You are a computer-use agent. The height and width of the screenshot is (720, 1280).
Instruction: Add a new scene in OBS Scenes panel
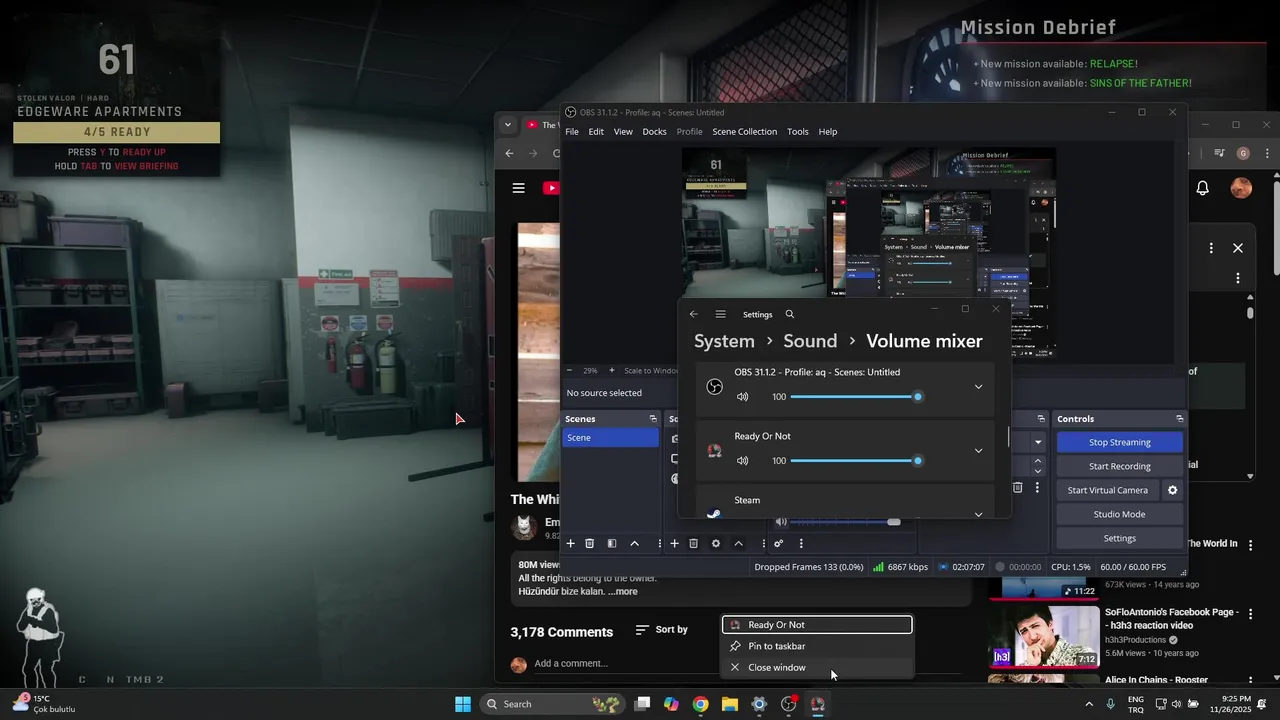tap(570, 543)
